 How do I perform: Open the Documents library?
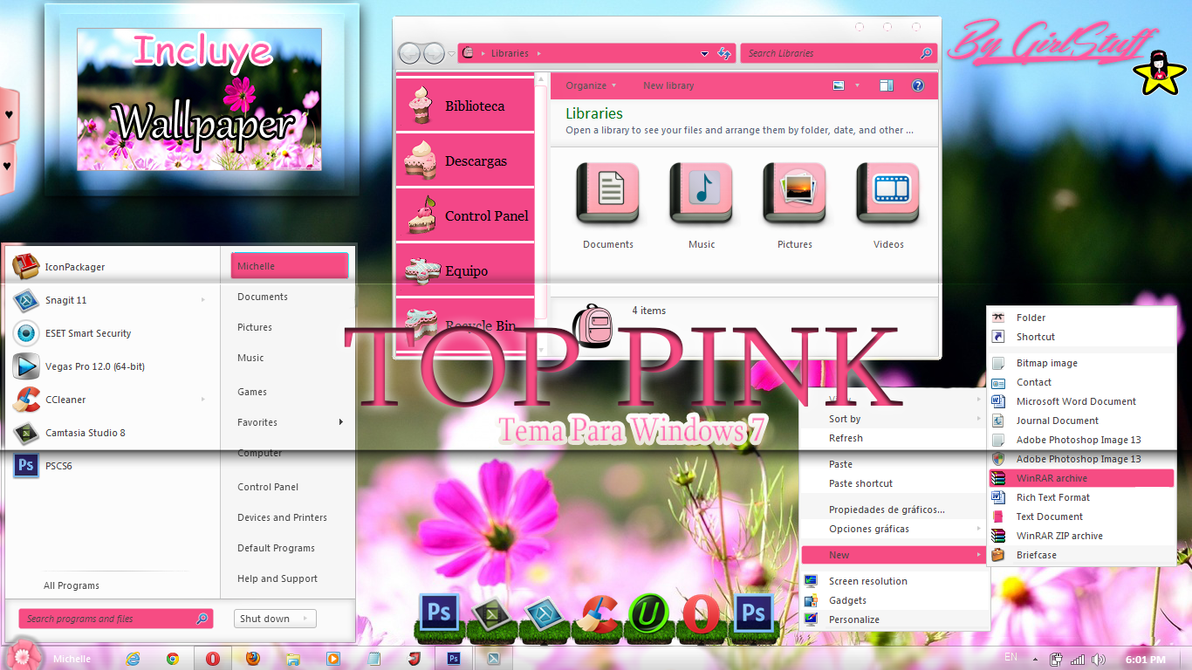[x=608, y=205]
